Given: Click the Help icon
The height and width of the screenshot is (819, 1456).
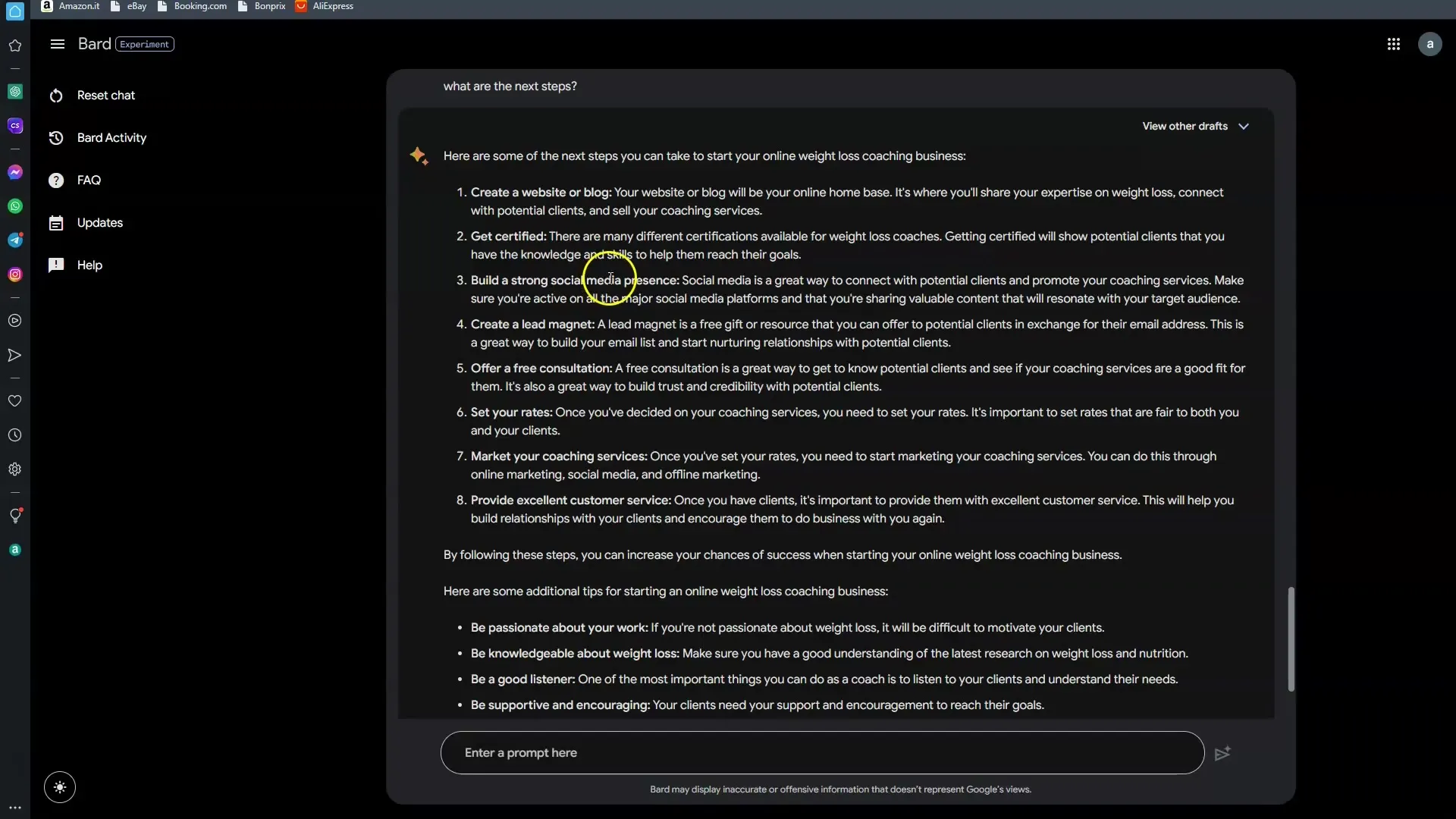Looking at the screenshot, I should coord(56,264).
